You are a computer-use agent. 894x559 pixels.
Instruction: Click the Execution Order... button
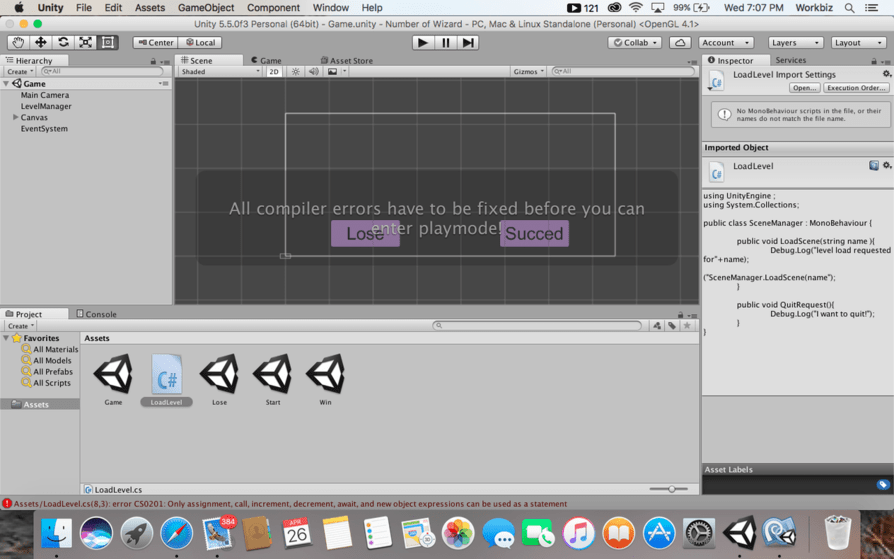856,88
